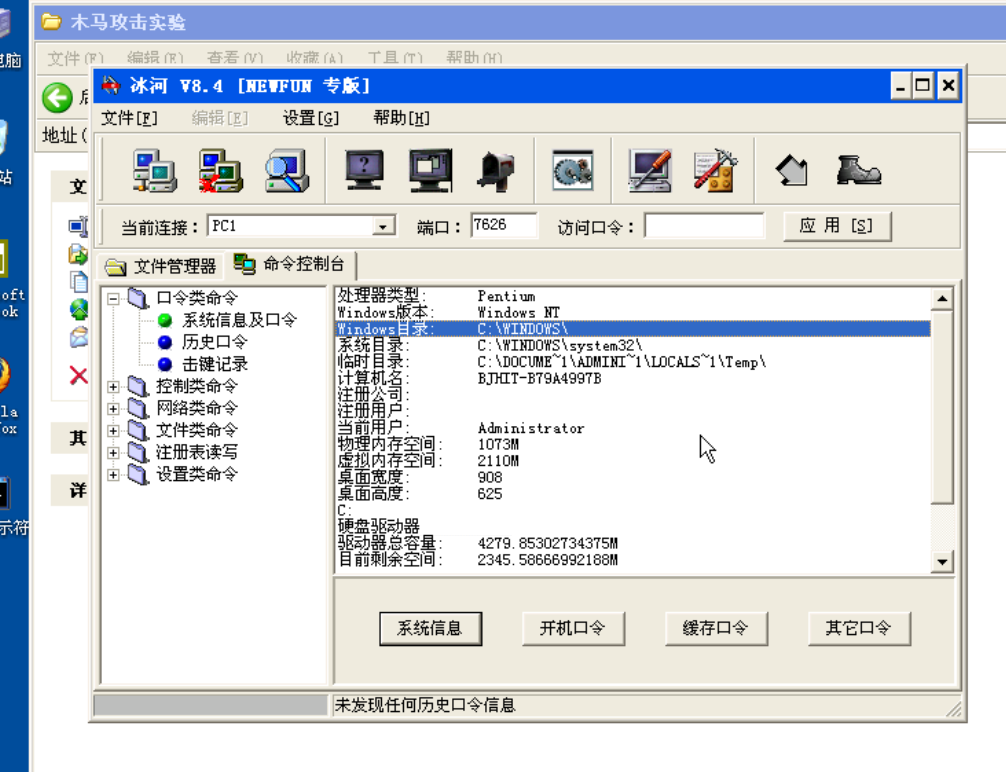Select the 目前剩余空间 row
Screen dimensions: 1006x772
click(x=633, y=560)
